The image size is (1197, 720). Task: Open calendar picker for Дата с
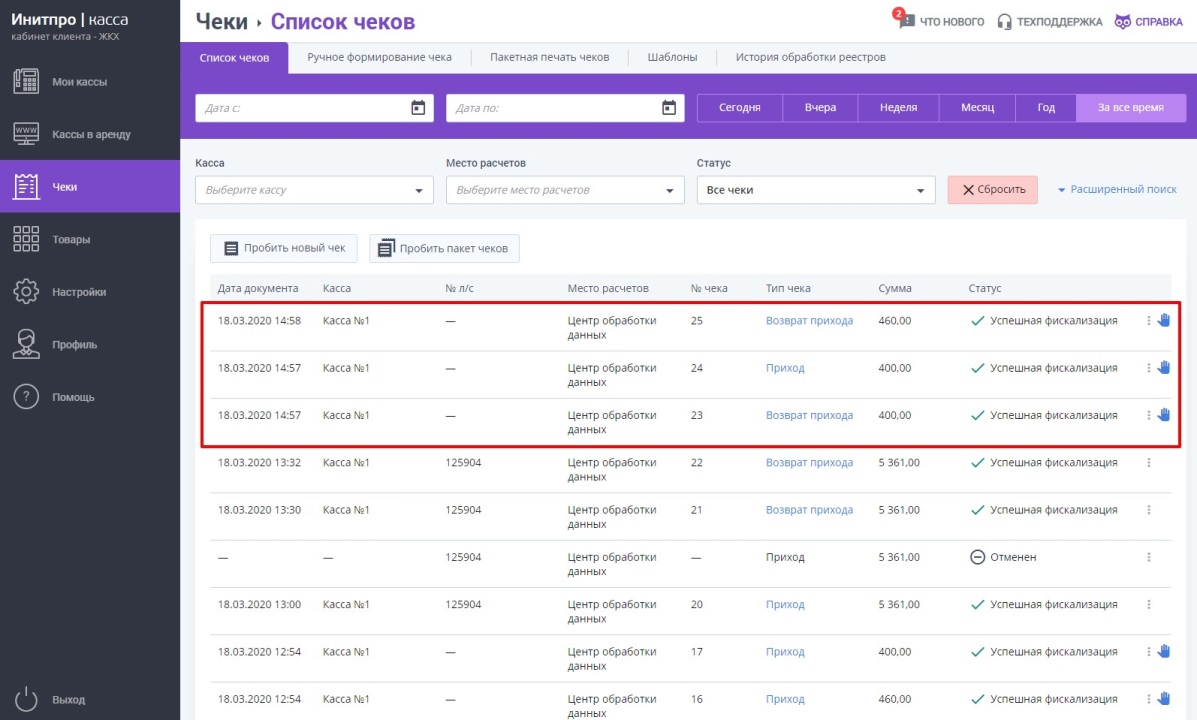click(418, 108)
